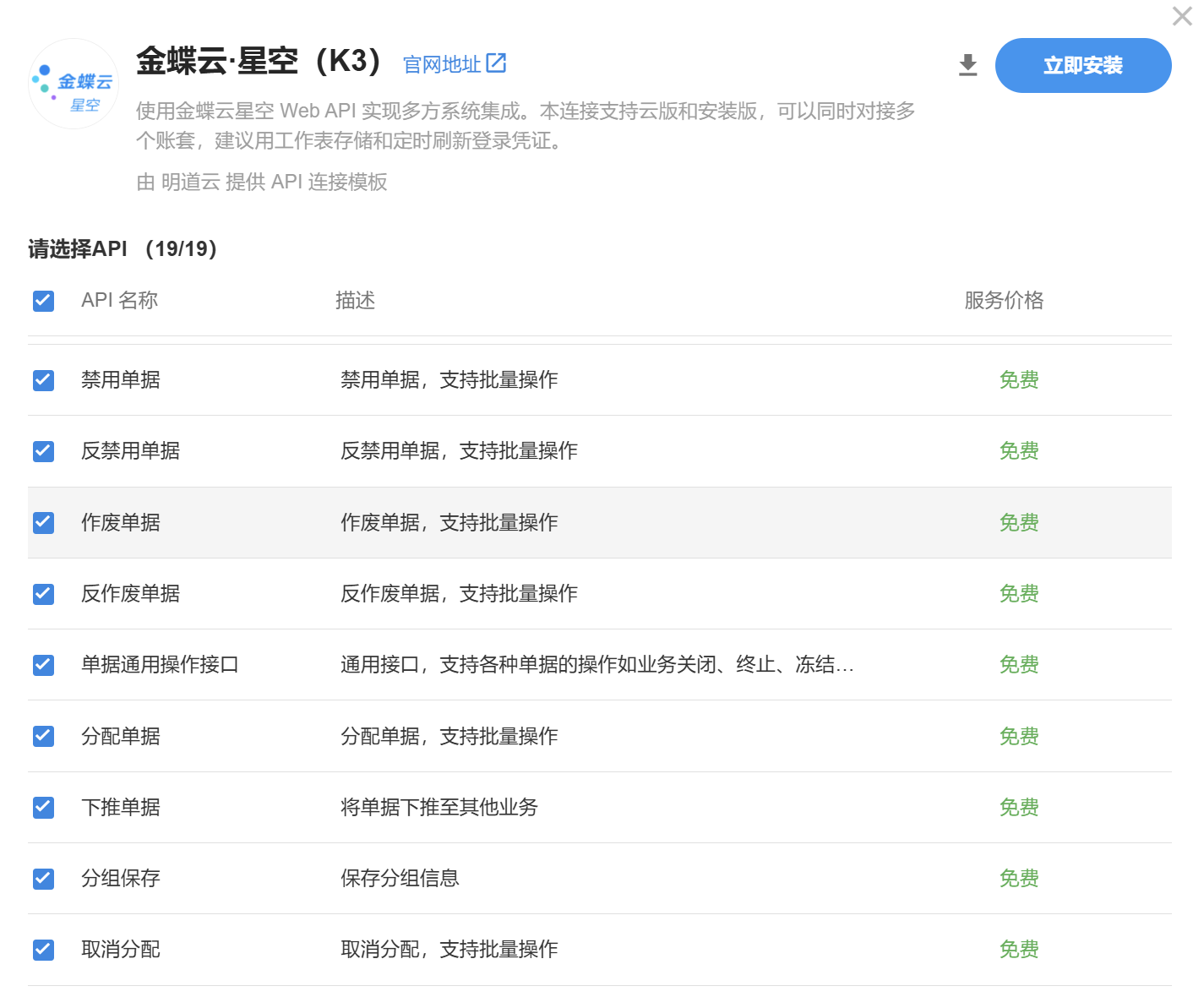Click the truncated 通用接口 description text
This screenshot has width=1204, height=1008.
(597, 665)
